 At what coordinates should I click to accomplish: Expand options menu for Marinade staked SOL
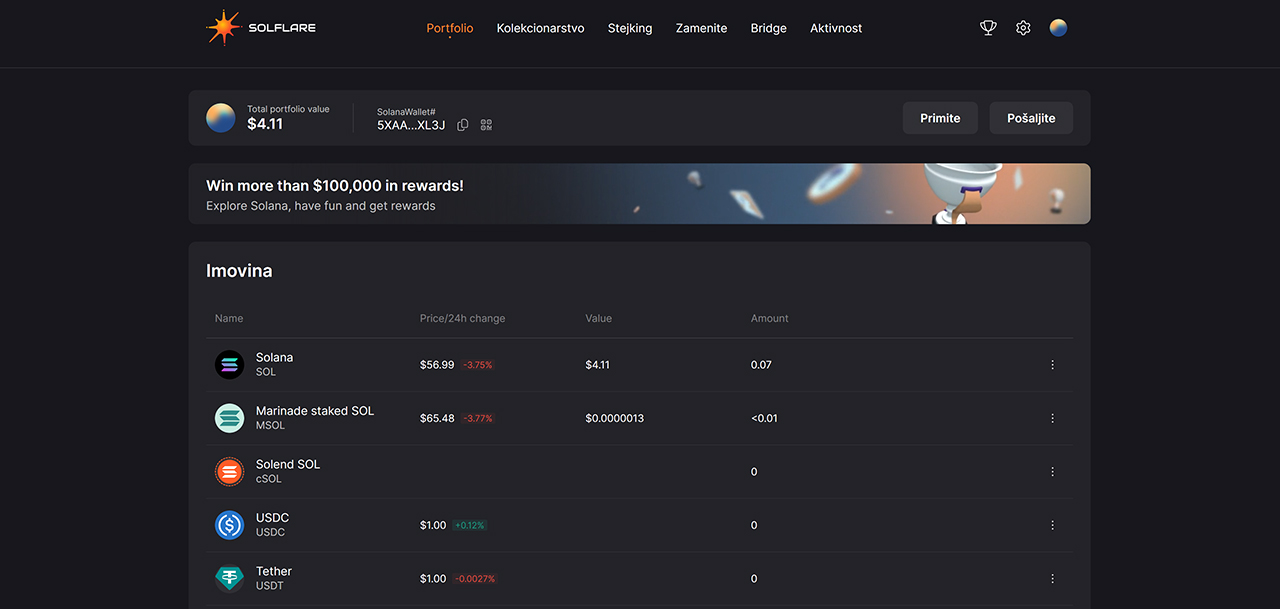tap(1052, 418)
